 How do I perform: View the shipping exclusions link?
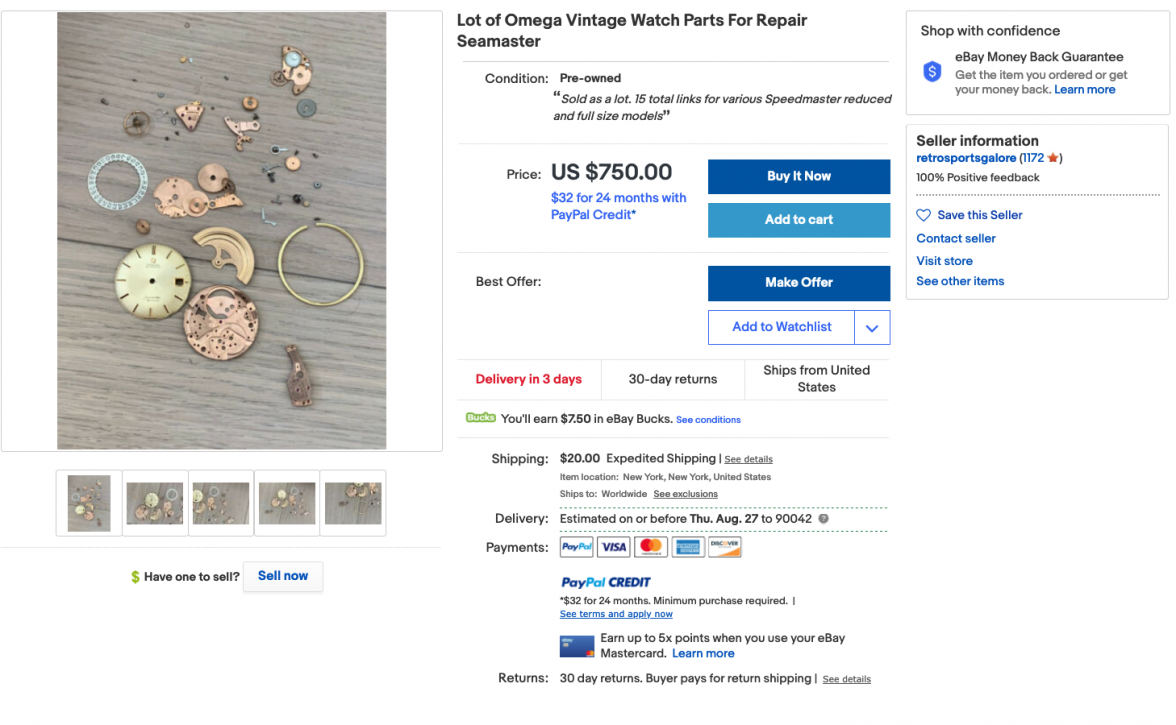click(685, 494)
